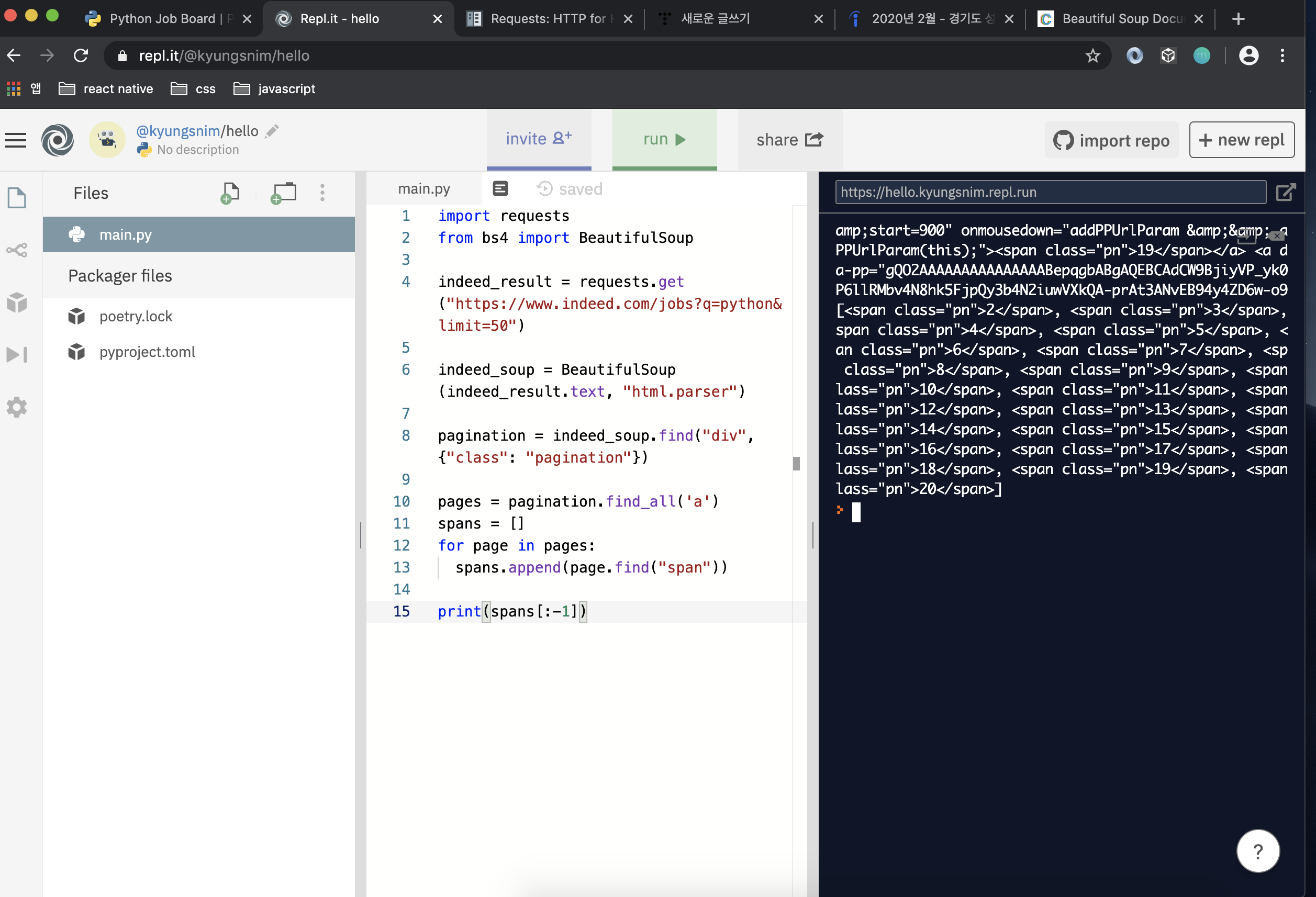Bookmark this page with star icon
Viewport: 1316px width, 897px height.
pos(1092,55)
